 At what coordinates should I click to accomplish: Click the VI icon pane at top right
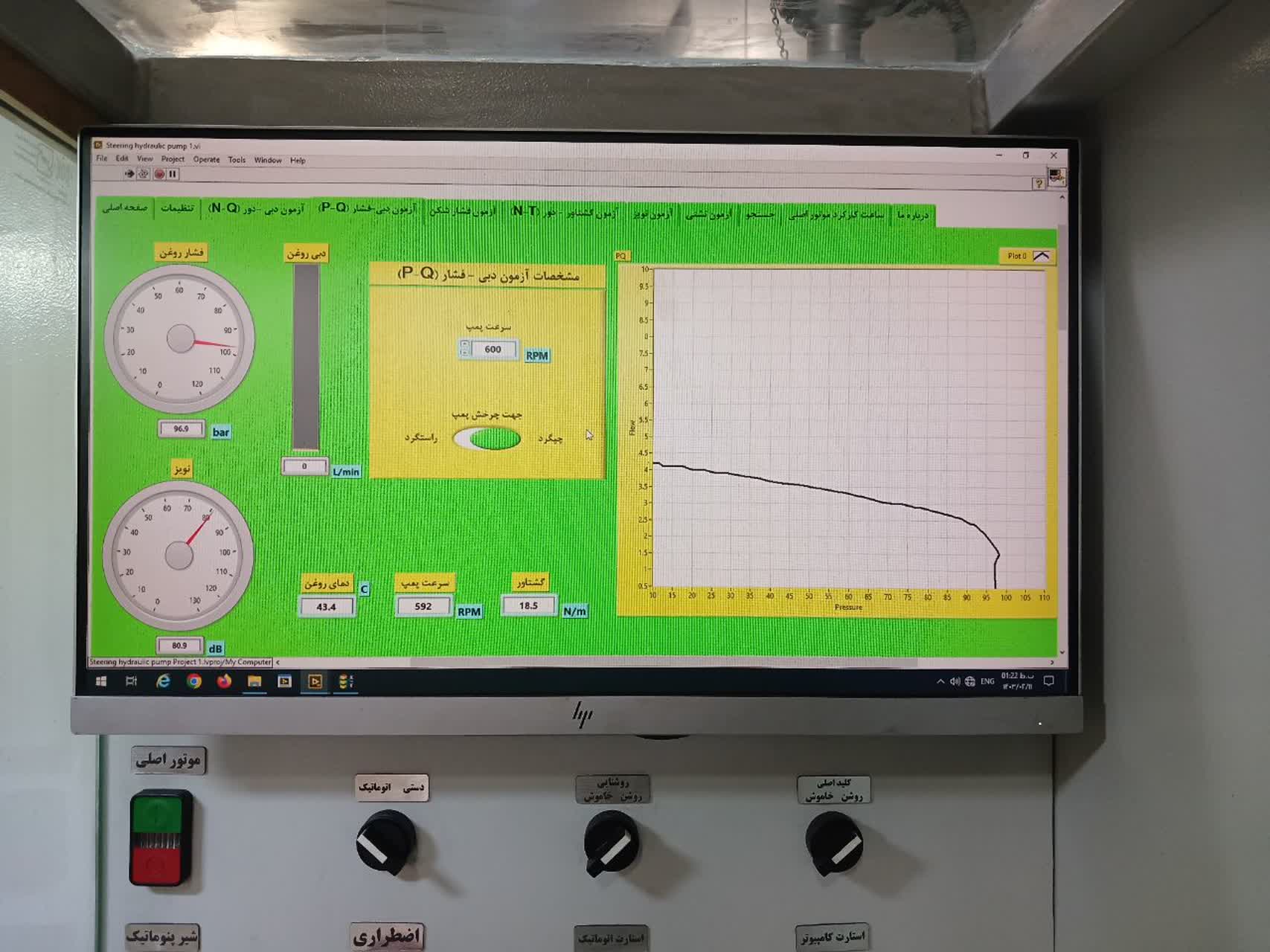(1056, 177)
